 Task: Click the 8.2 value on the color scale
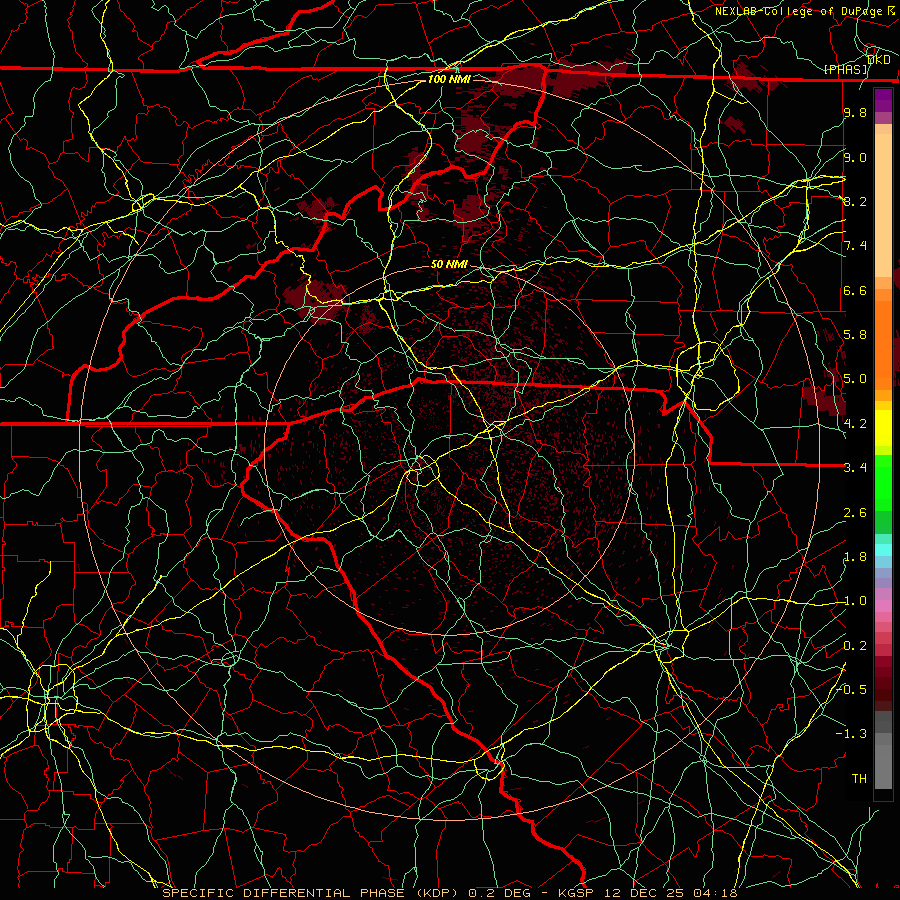tap(855, 201)
